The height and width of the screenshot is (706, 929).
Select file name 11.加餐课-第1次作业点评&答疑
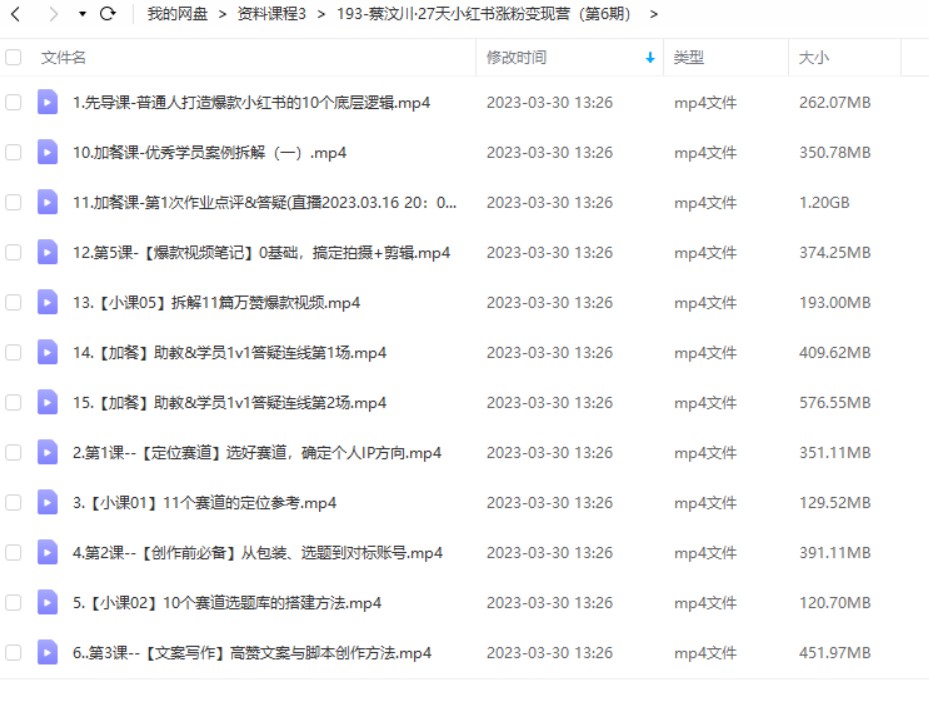264,203
